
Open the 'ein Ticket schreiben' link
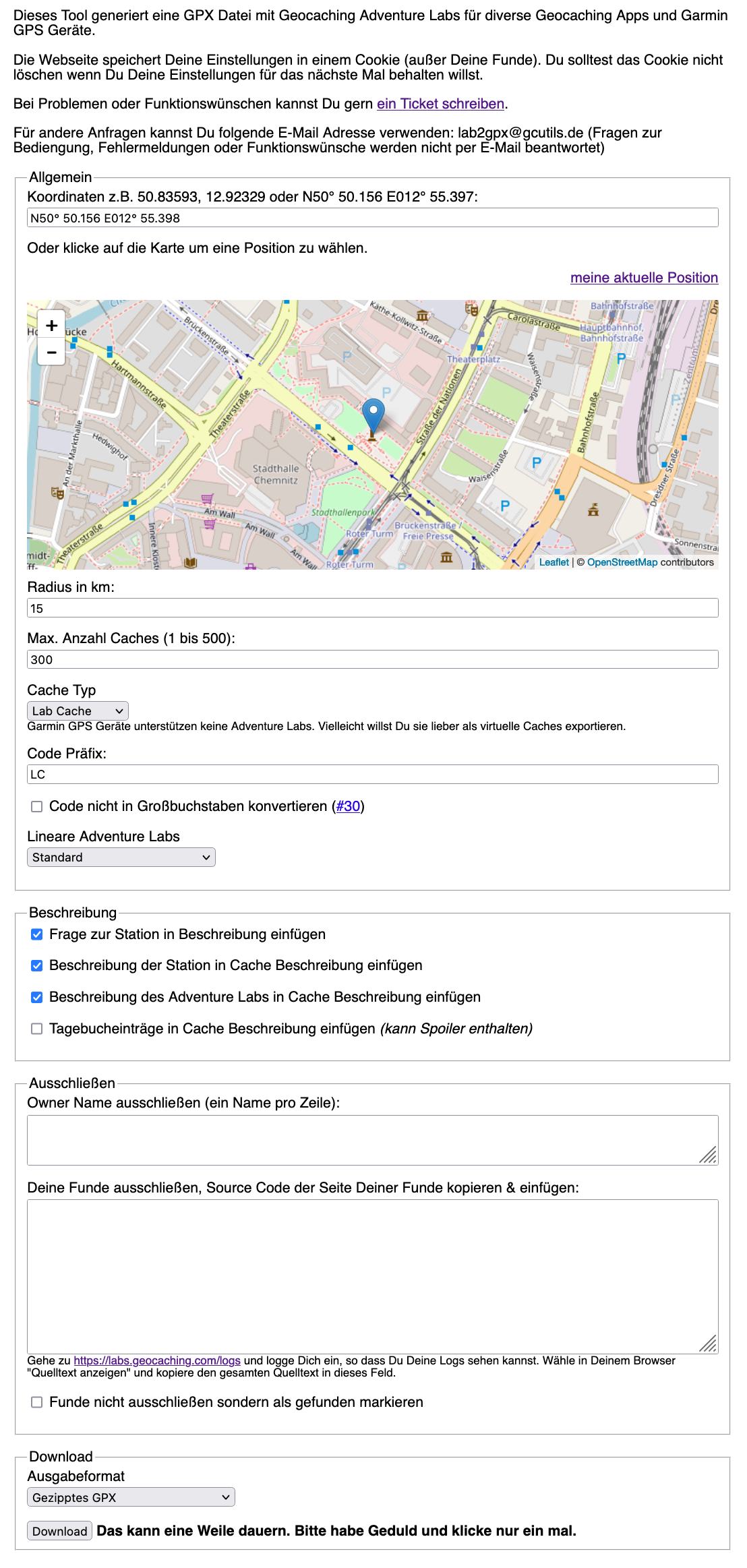pos(441,104)
